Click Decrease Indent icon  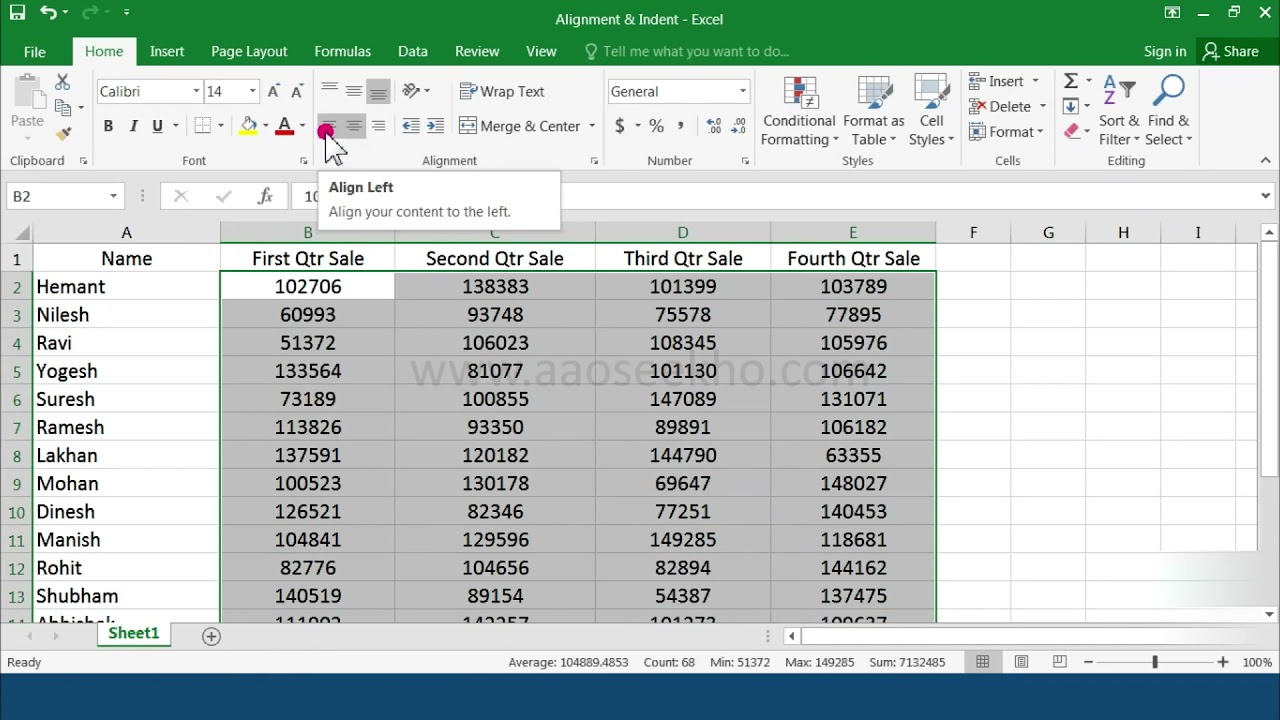tap(410, 126)
